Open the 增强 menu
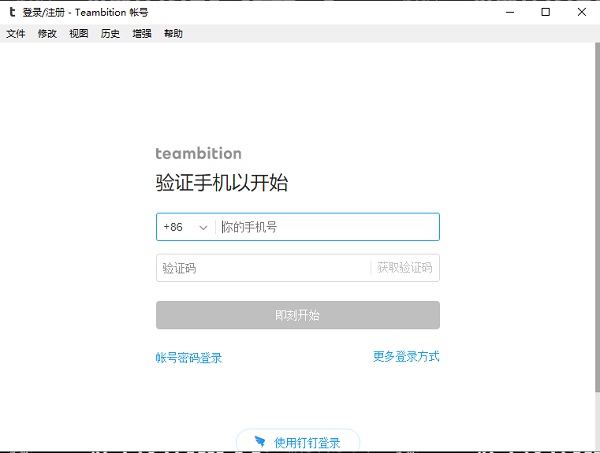 tap(142, 34)
